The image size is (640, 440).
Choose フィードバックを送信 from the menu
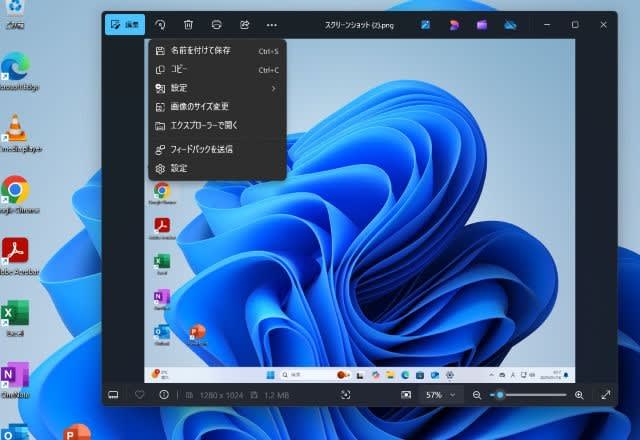point(217,149)
